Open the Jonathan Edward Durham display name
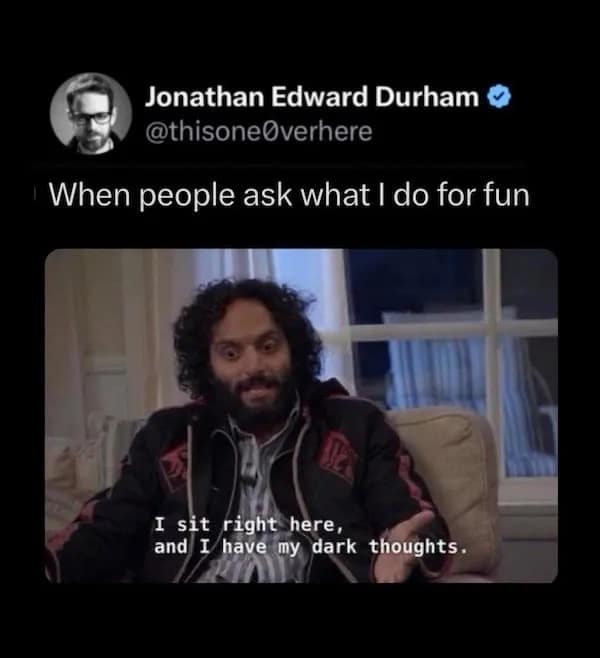The width and height of the screenshot is (600, 658). point(312,97)
